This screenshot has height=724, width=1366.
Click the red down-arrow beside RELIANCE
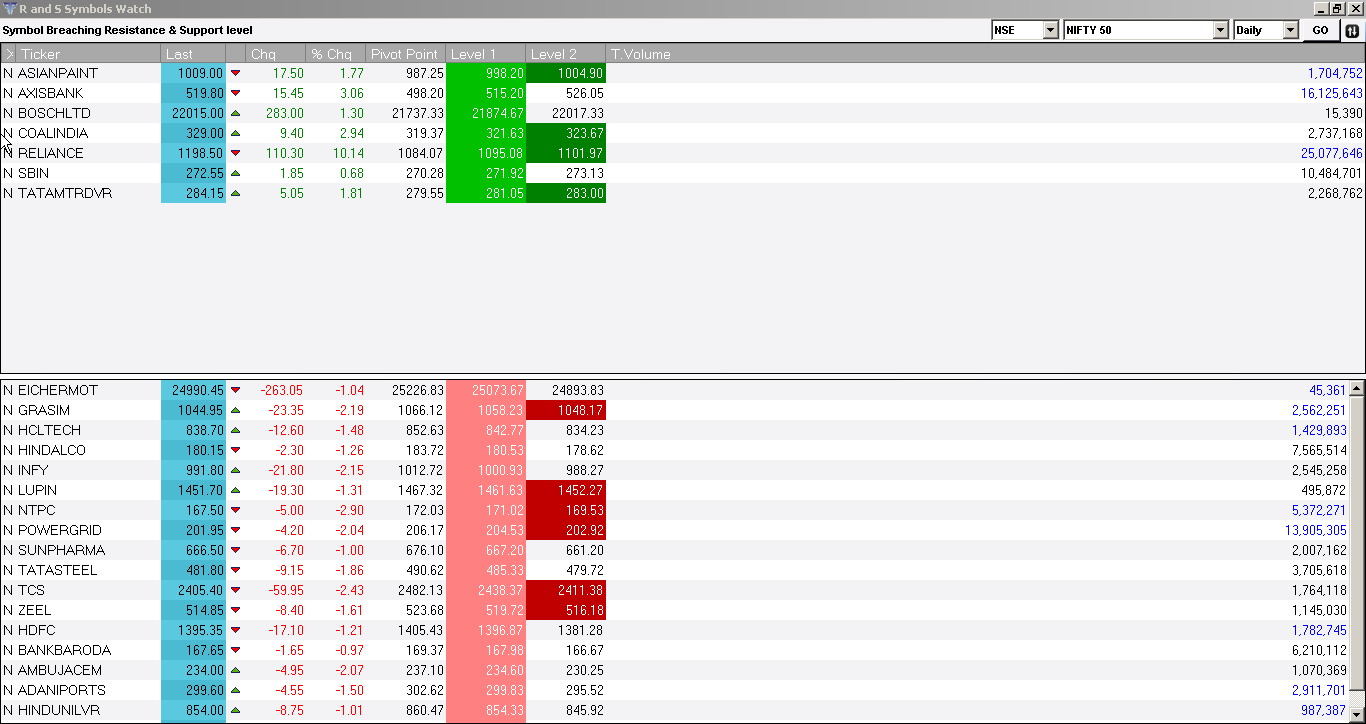(235, 153)
